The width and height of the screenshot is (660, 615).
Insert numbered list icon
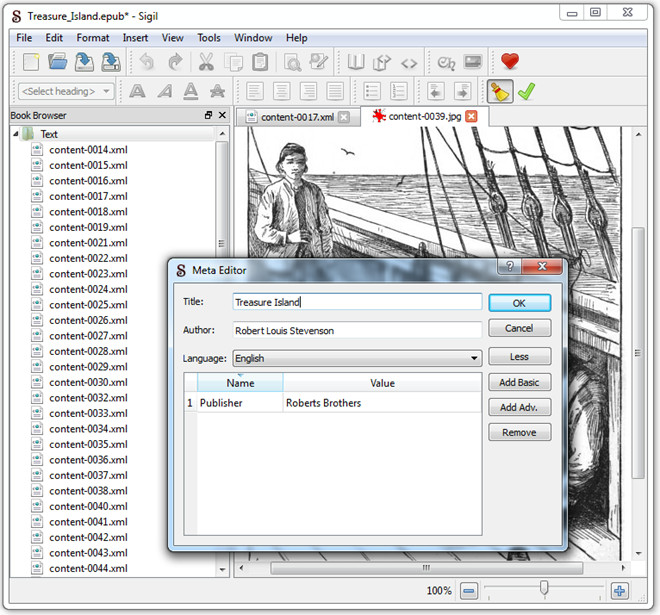coord(398,91)
